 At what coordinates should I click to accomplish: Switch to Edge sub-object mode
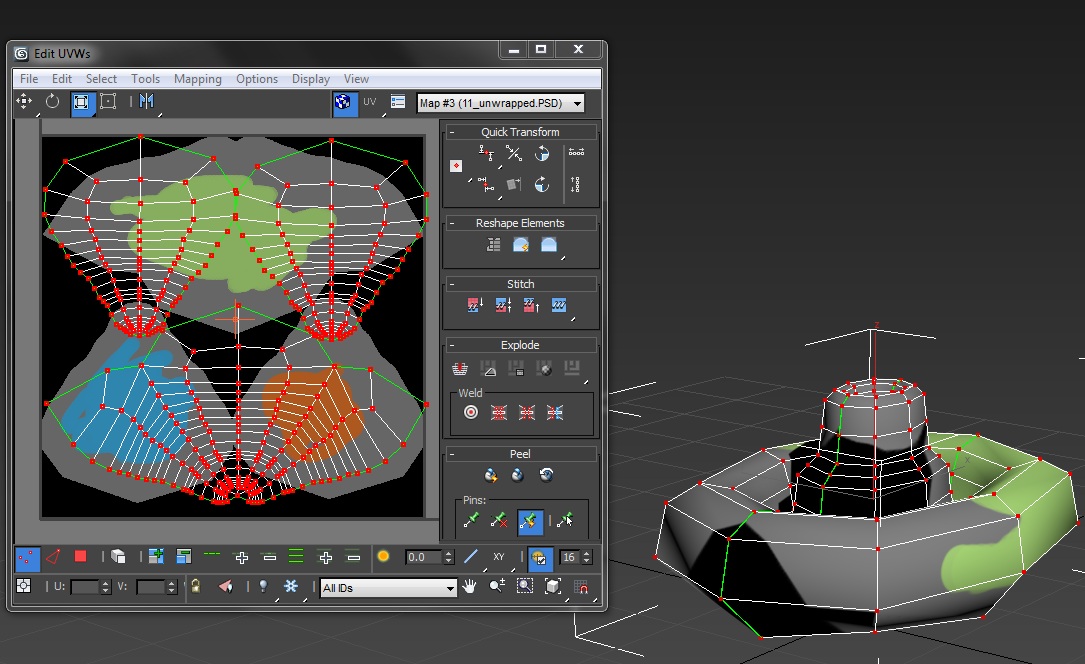pos(53,557)
